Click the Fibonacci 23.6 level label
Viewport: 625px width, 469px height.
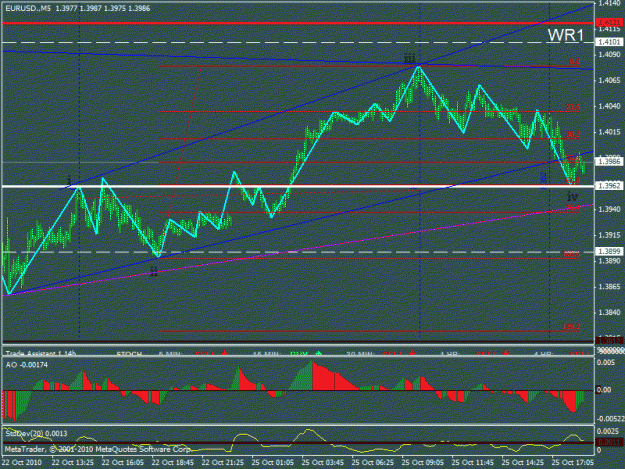tap(573, 107)
